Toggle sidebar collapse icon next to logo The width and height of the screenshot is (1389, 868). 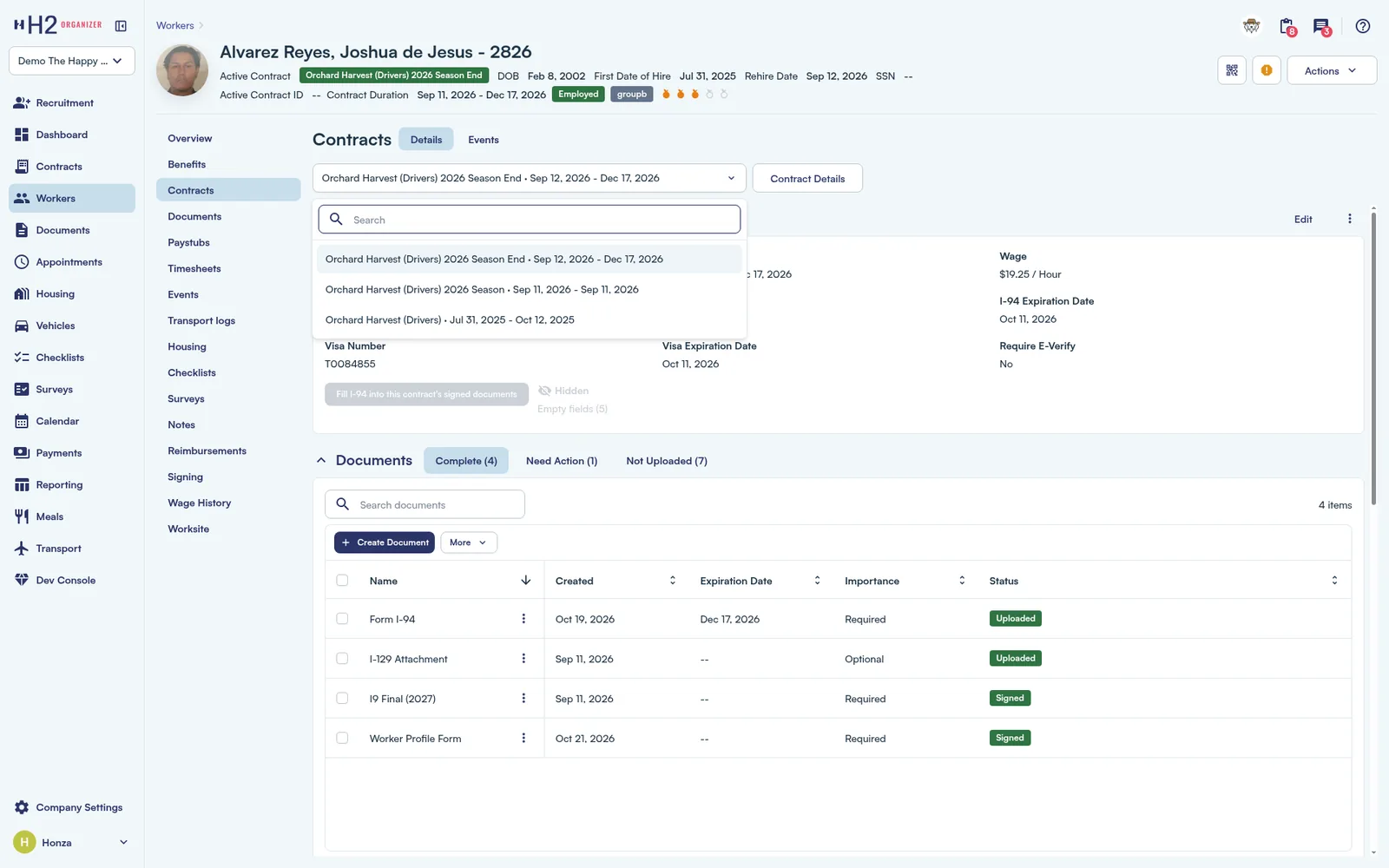click(121, 26)
